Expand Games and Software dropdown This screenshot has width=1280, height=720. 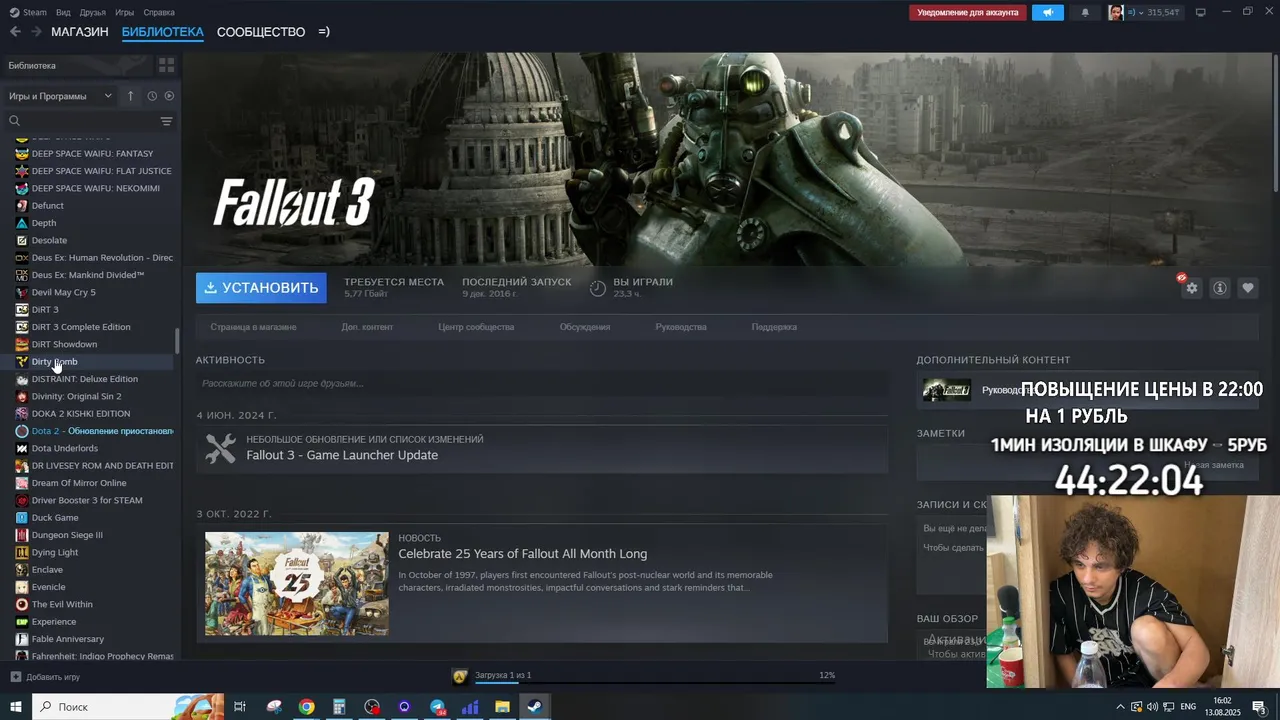point(60,96)
